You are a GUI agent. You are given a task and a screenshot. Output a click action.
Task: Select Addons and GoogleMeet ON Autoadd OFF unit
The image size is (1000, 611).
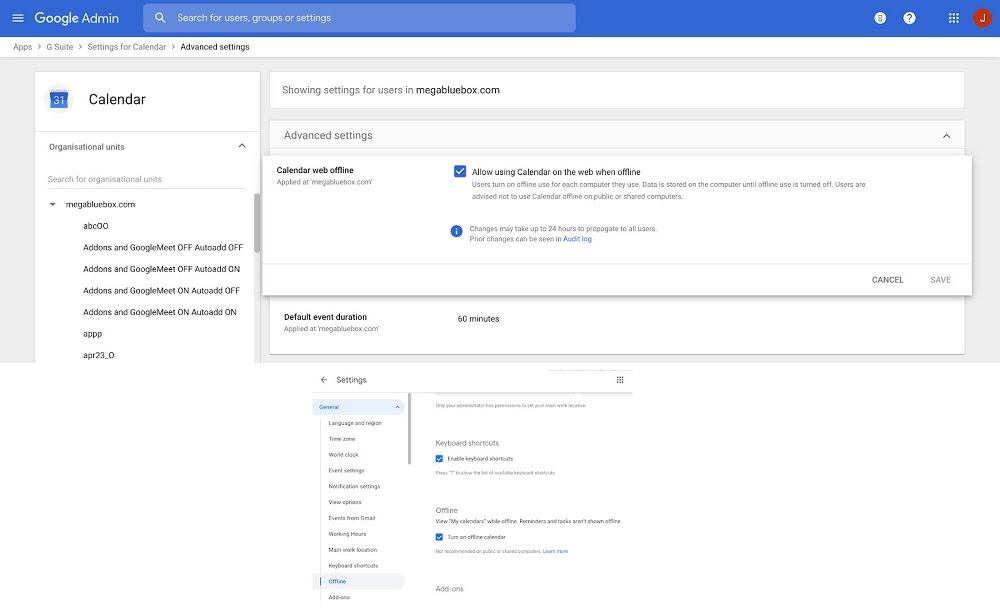pyautogui.click(x=161, y=291)
